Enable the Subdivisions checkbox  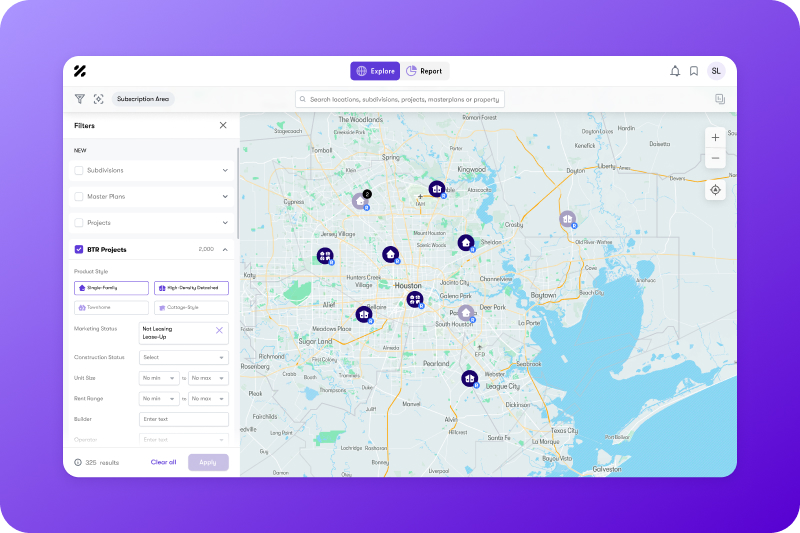79,170
